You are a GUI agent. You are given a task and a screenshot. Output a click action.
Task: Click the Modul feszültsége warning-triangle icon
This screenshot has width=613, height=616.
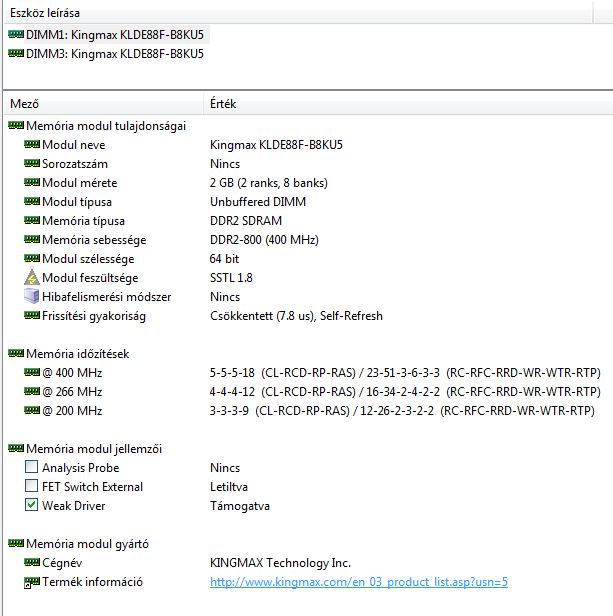click(x=32, y=277)
